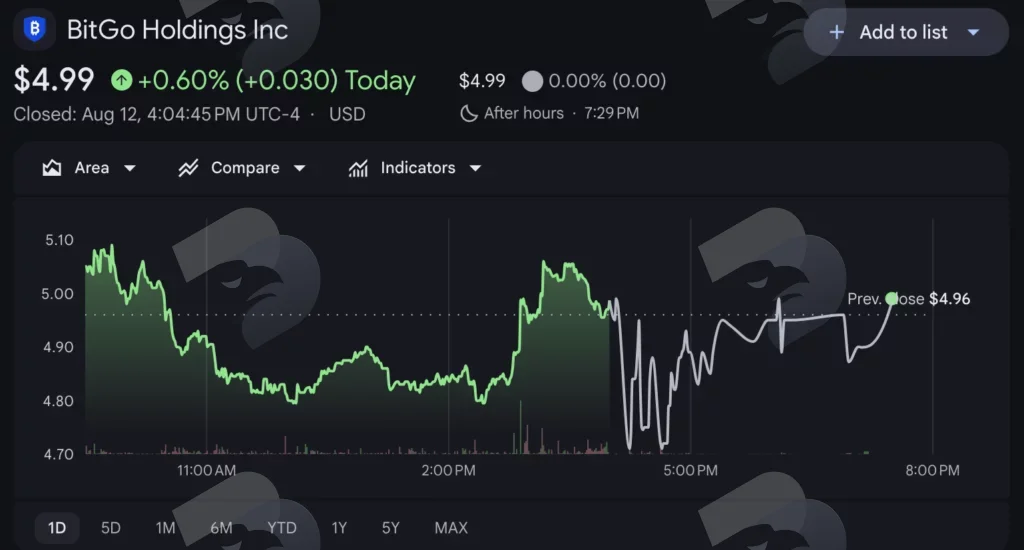Screen dimensions: 1024x550
Task: Show the MAX time range
Action: click(x=451, y=528)
